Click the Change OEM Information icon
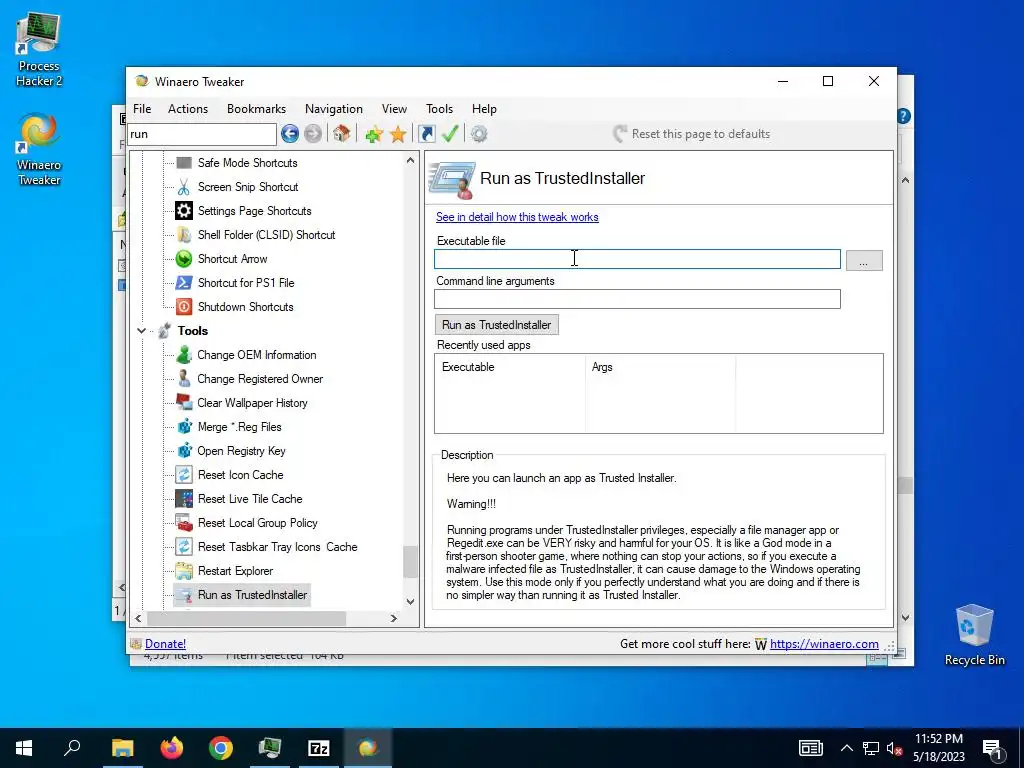Screen dimensions: 1024x768 click(x=184, y=355)
